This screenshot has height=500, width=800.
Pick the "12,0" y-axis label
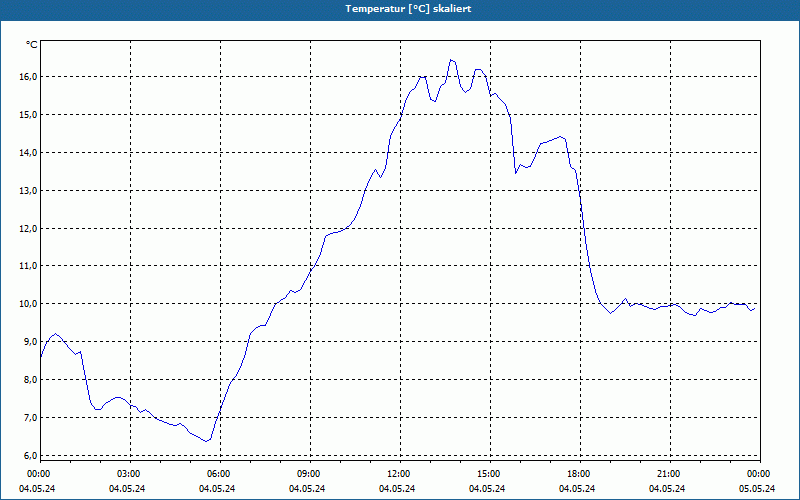pos(28,229)
